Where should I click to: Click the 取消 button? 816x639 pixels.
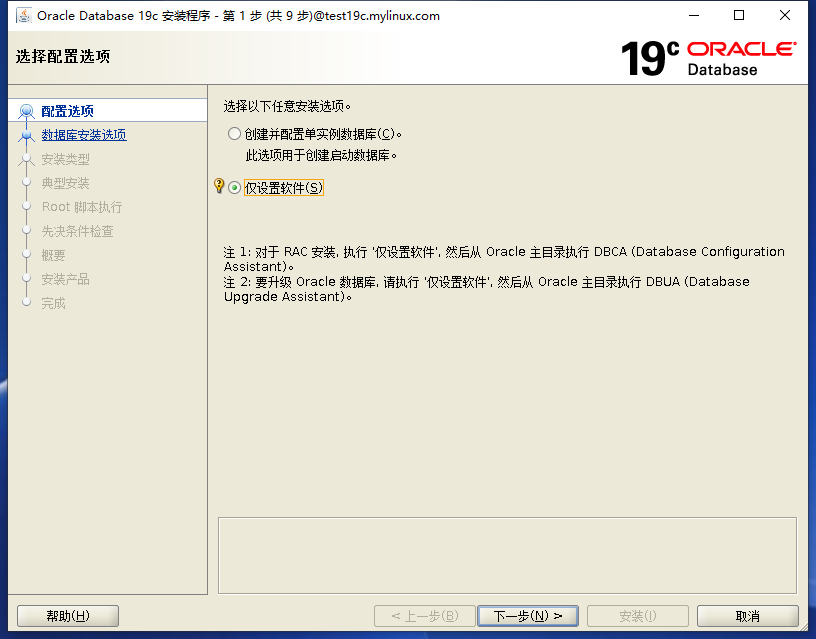747,615
